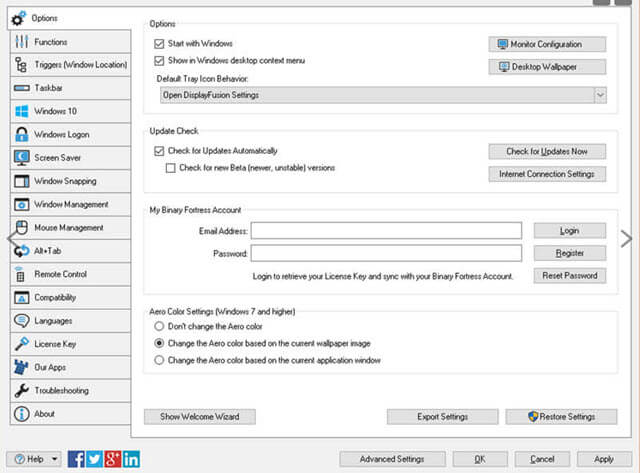Click the LinkedIn icon
640x473 pixels.
point(131,459)
